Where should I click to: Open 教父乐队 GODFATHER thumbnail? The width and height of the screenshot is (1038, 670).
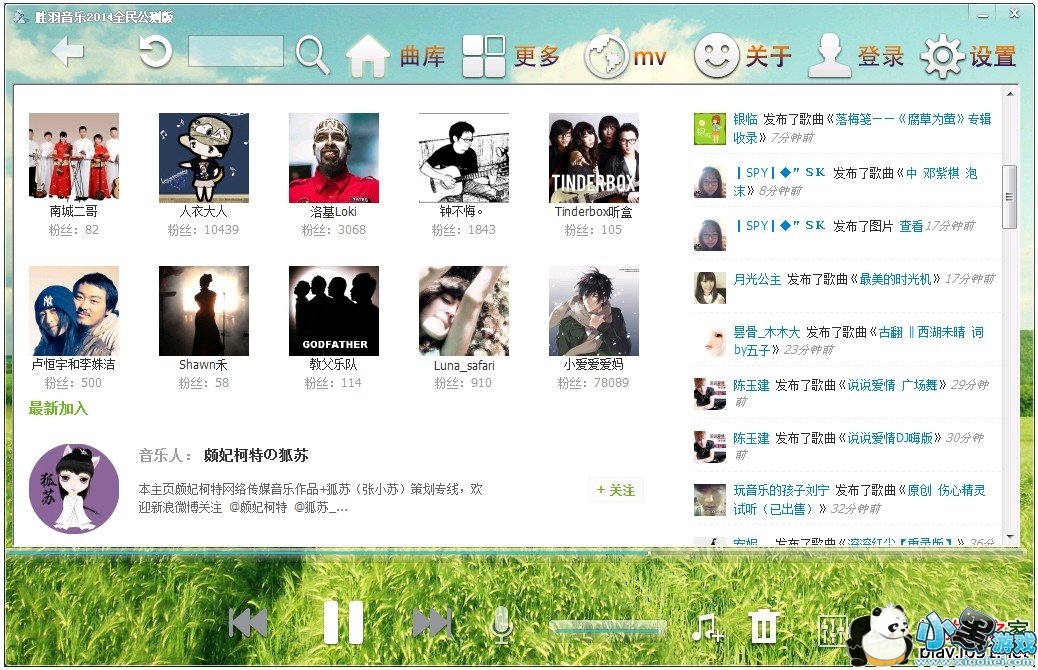[x=334, y=311]
